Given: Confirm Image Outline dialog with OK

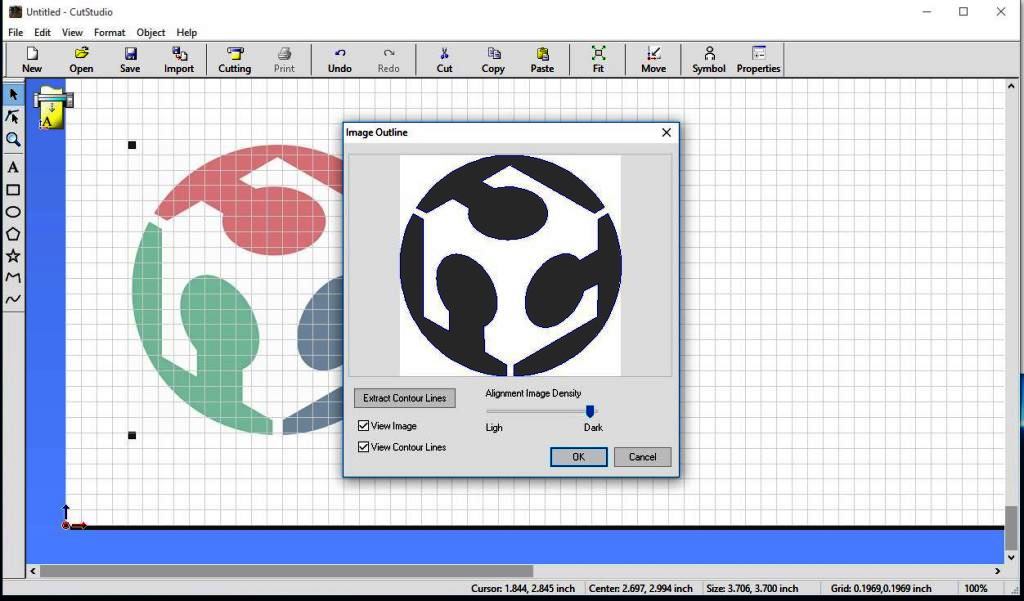Looking at the screenshot, I should 579,457.
